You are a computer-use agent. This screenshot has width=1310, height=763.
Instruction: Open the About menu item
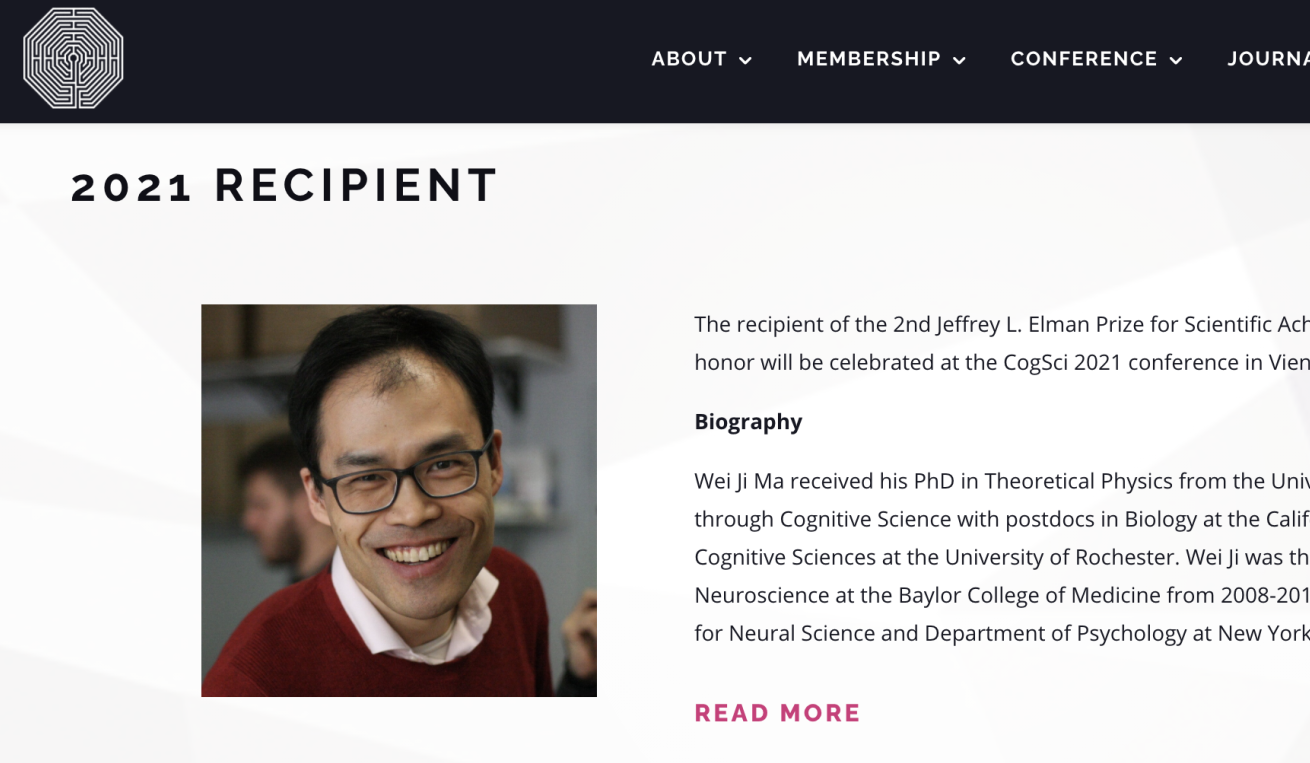pyautogui.click(x=689, y=59)
